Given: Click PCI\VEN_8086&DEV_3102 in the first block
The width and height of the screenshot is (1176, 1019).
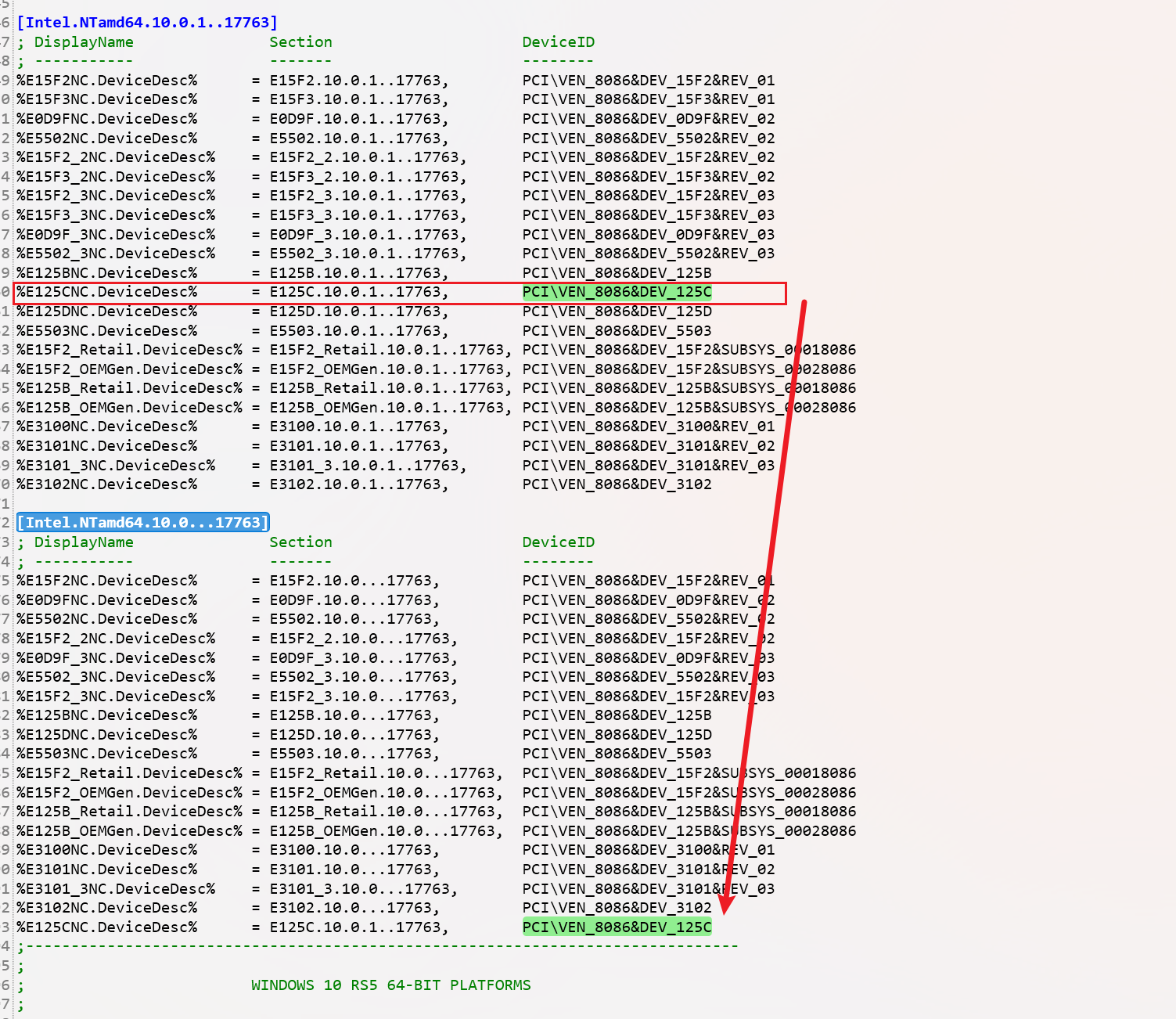Looking at the screenshot, I should [617, 484].
